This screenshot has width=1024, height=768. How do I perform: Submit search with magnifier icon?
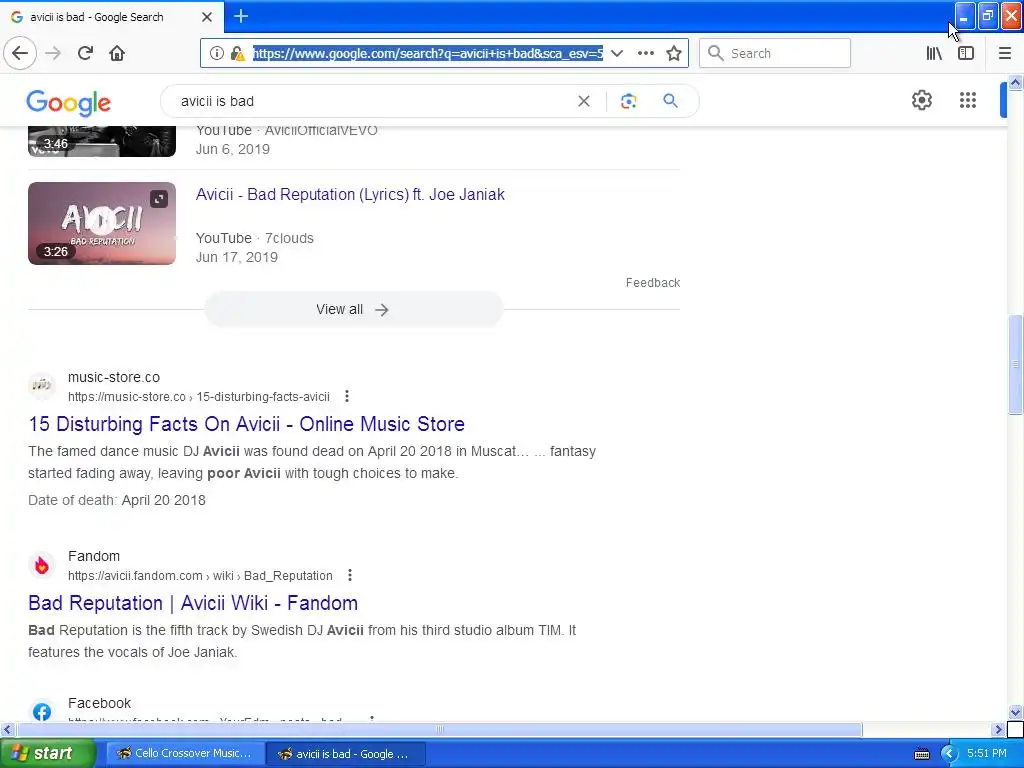(670, 101)
